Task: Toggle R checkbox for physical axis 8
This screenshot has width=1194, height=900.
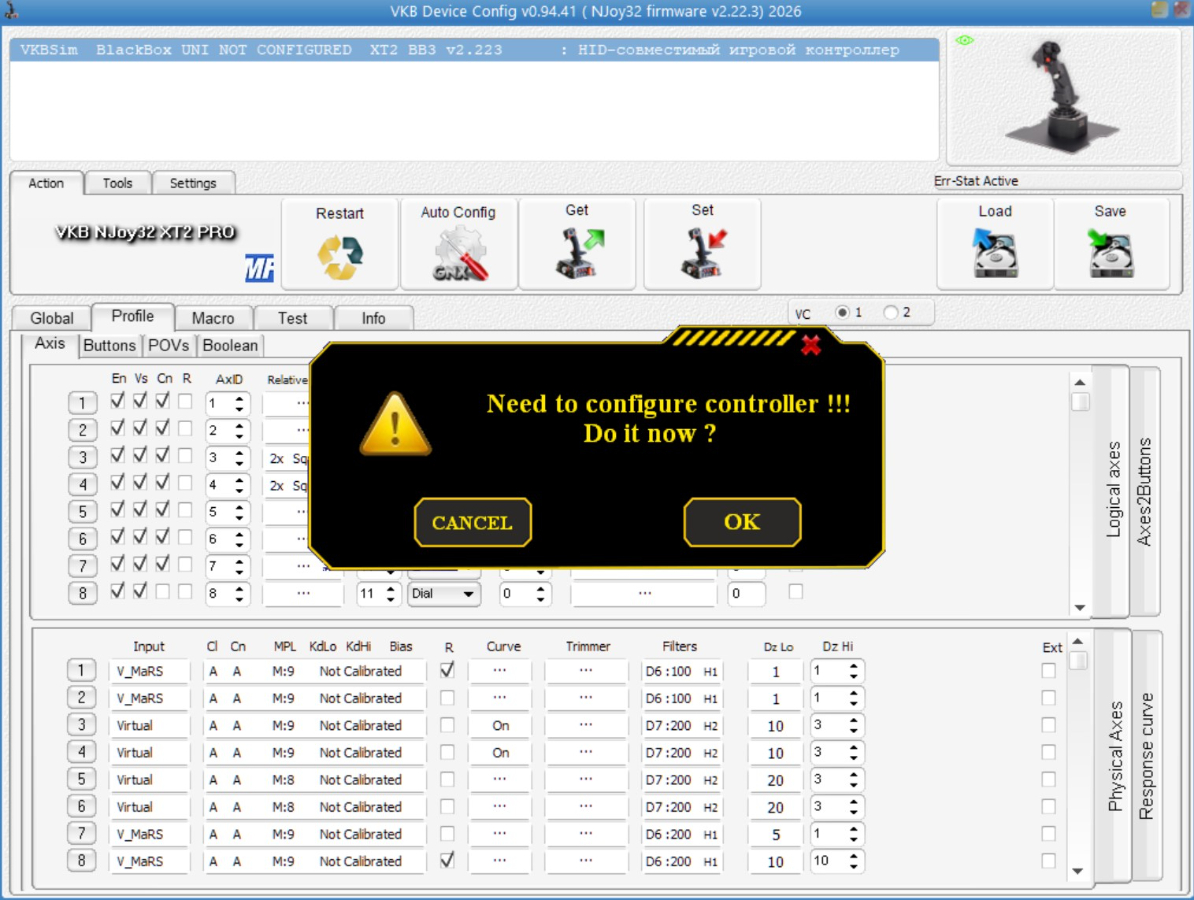Action: tap(447, 860)
